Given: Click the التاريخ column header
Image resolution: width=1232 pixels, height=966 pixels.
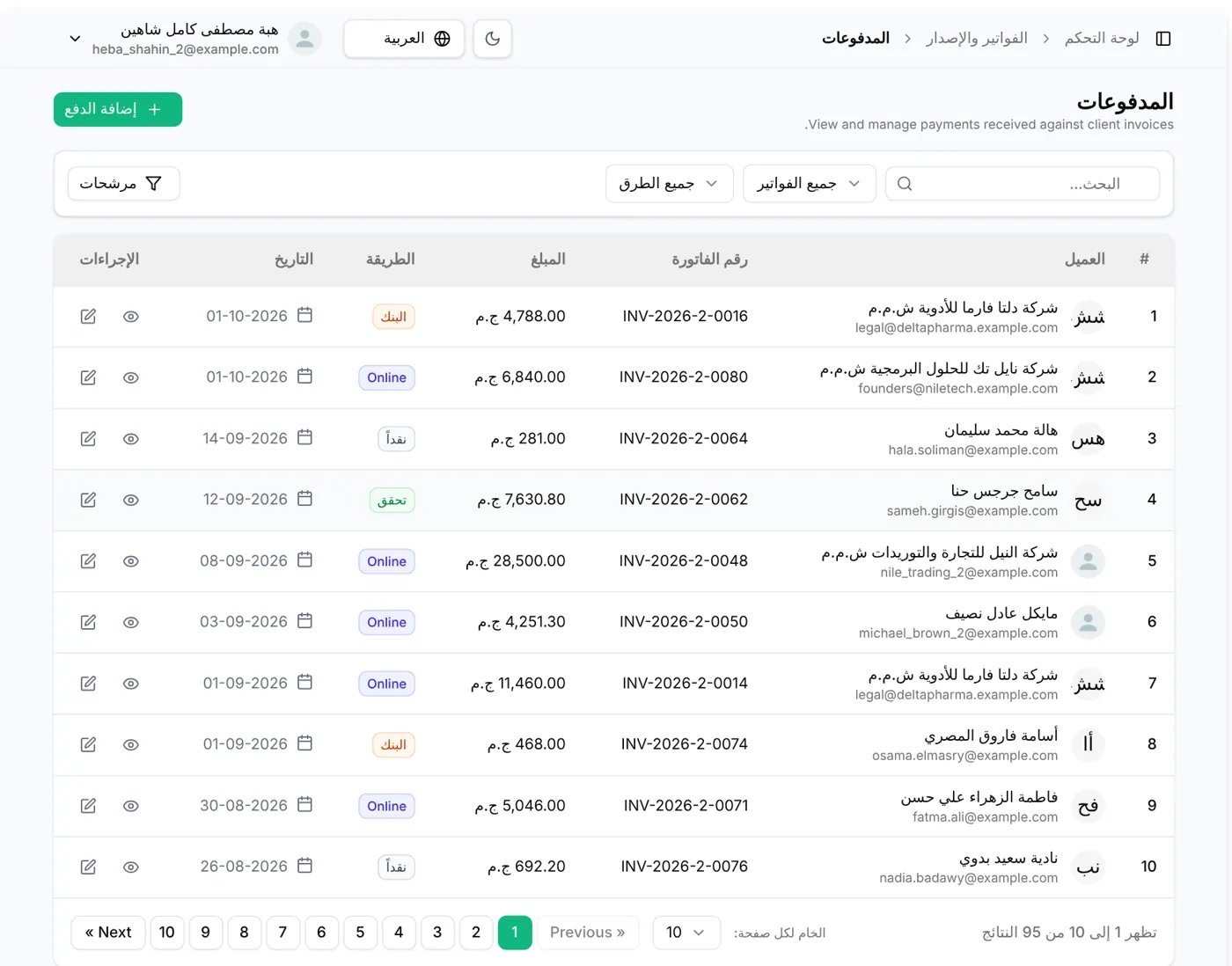Looking at the screenshot, I should pyautogui.click(x=294, y=260).
